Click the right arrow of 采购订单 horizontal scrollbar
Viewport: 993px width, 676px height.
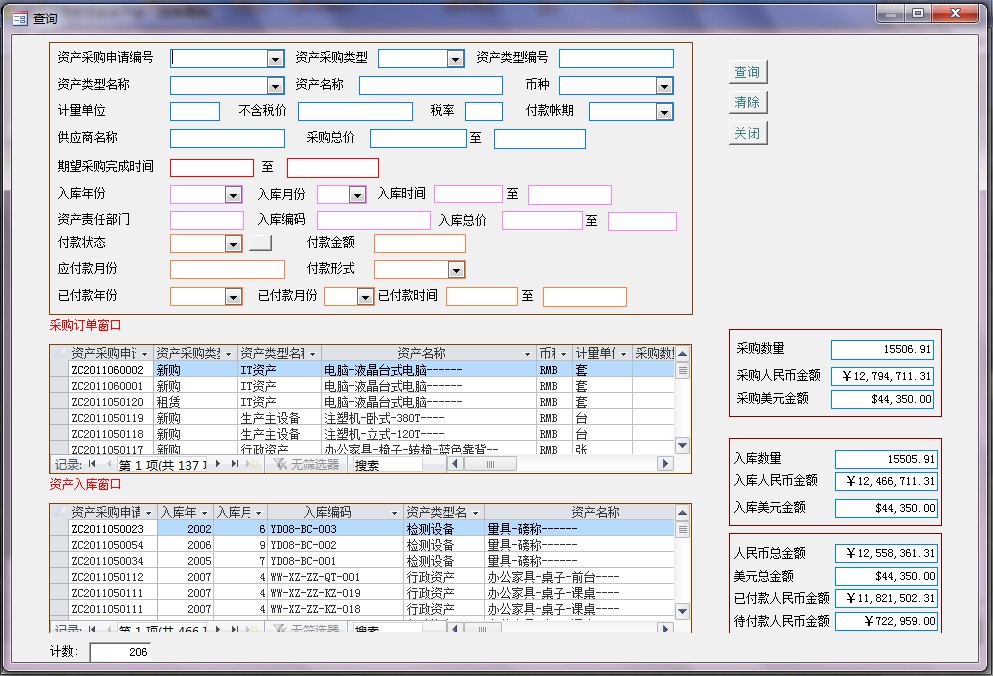(665, 464)
